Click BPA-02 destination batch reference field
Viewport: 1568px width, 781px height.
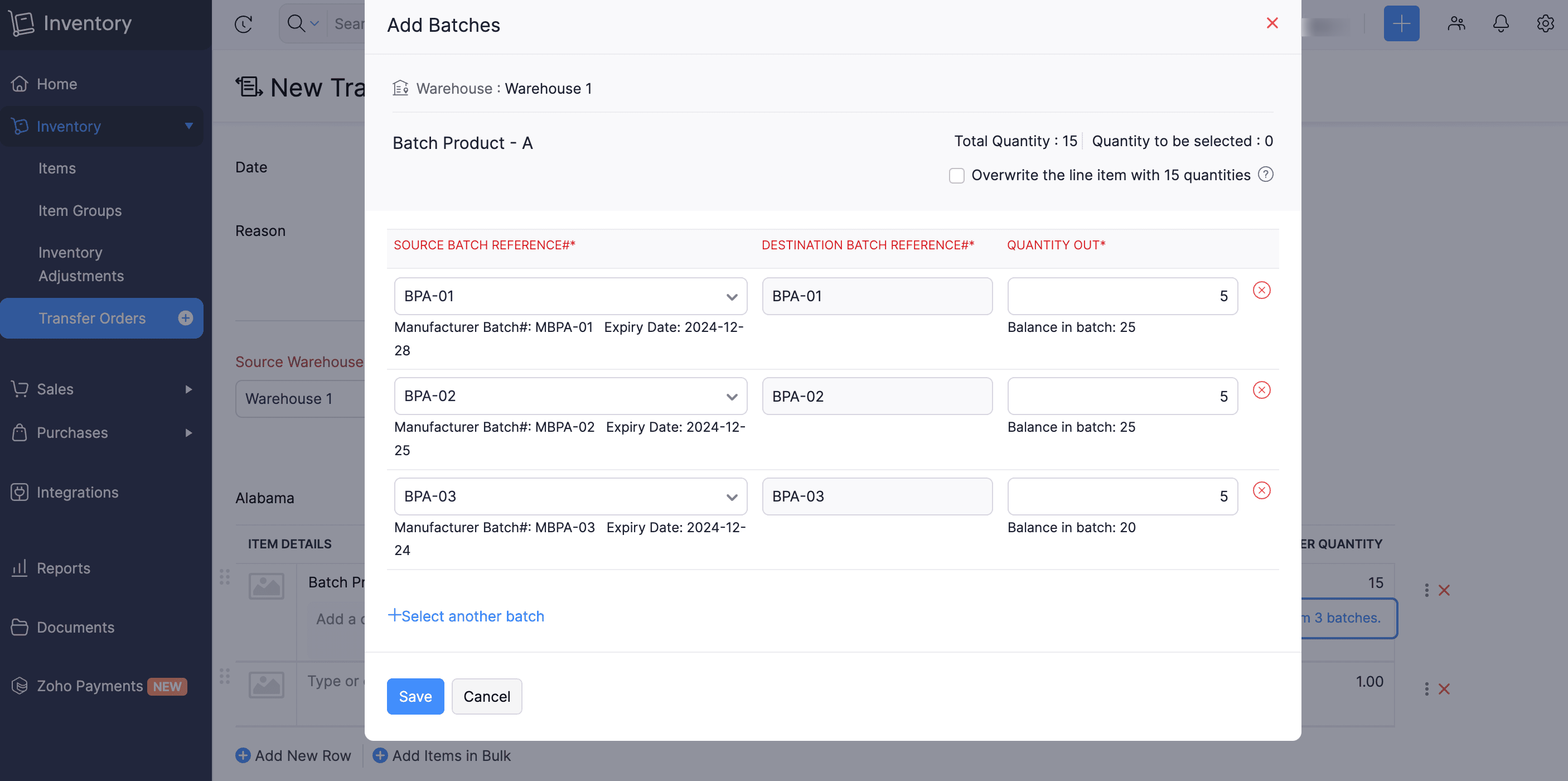[x=877, y=396]
